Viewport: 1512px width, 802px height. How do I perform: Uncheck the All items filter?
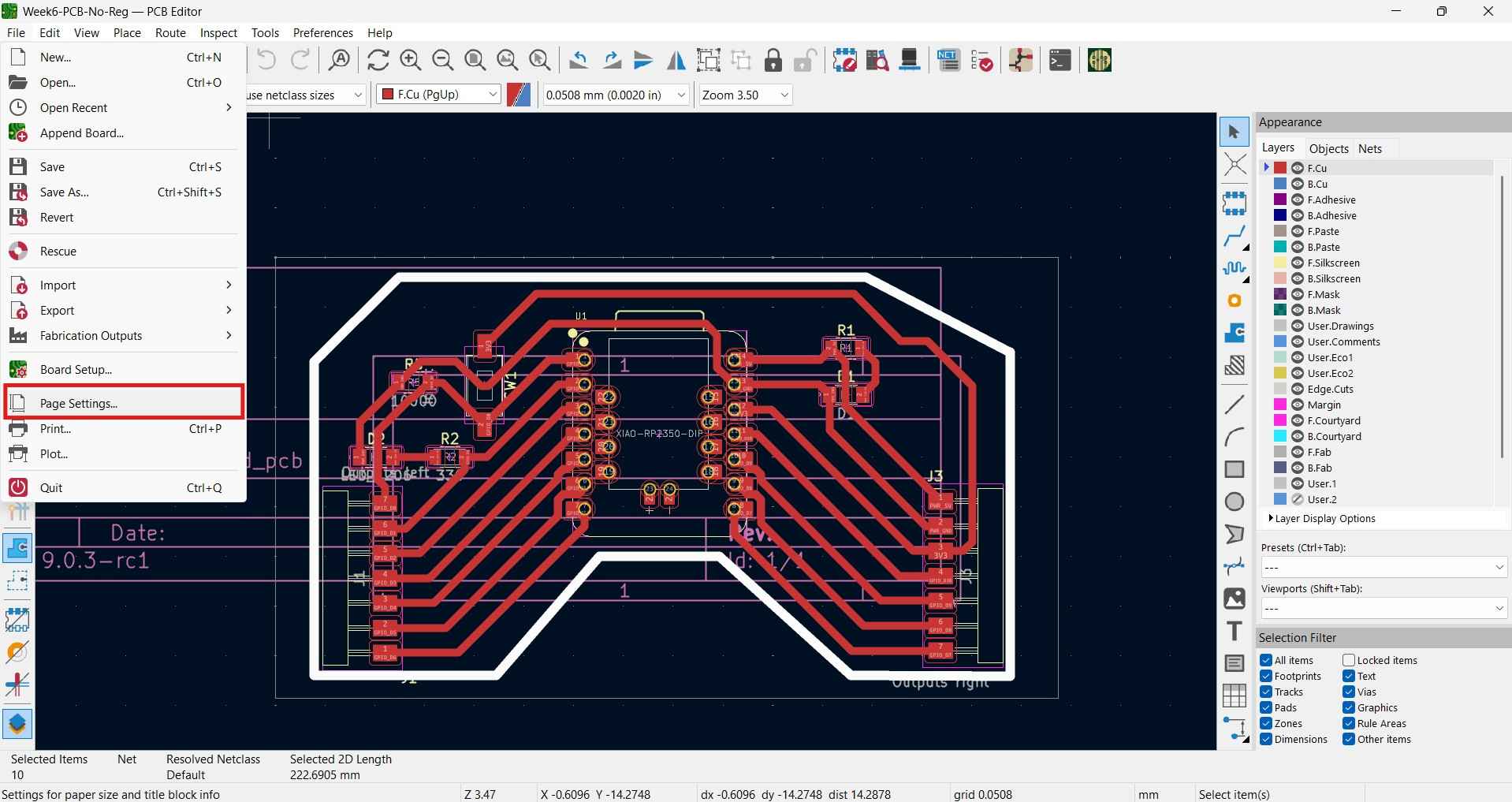[x=1266, y=660]
